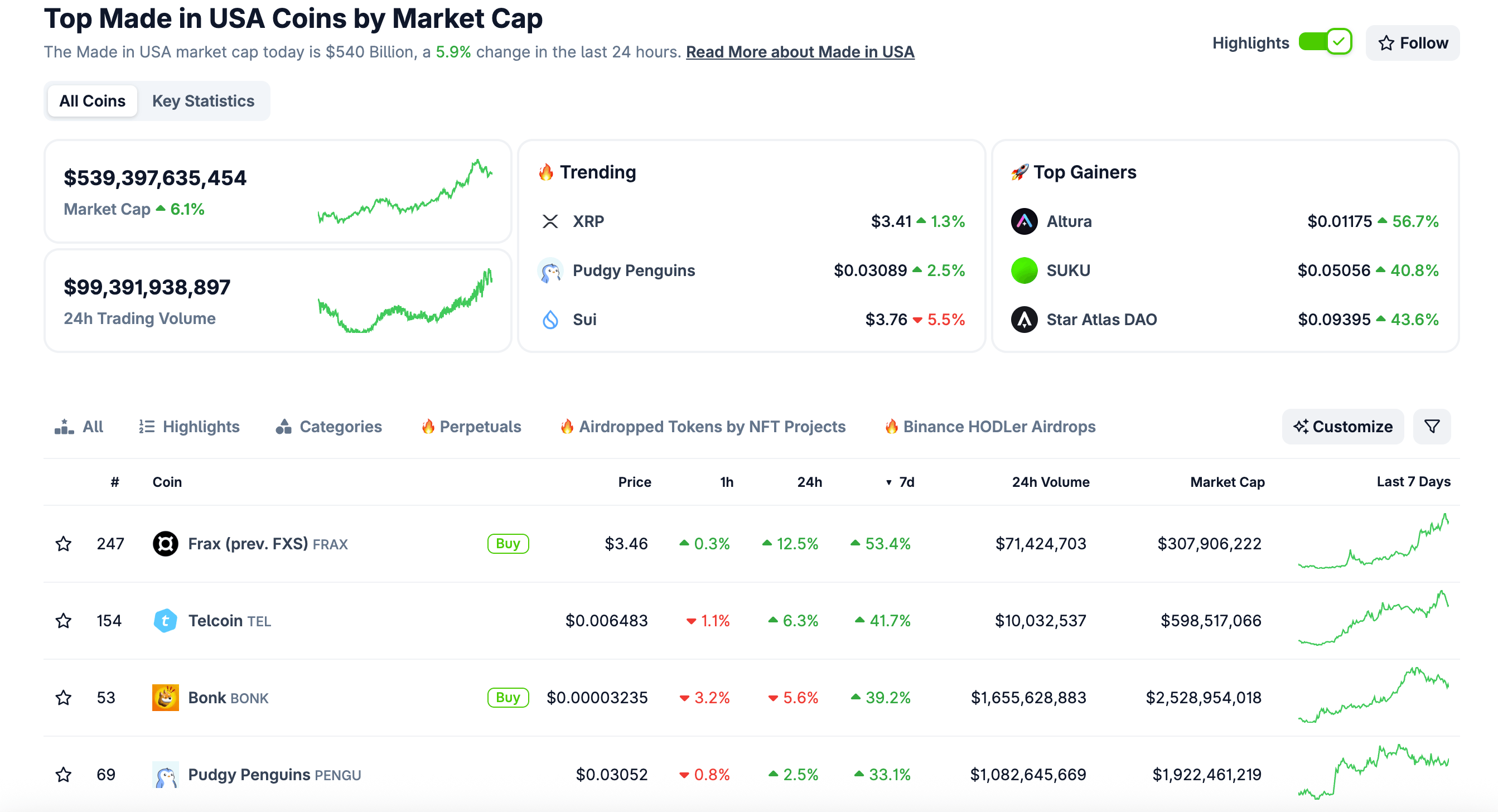Open the Categories filter
The height and width of the screenshot is (812, 1498).
(328, 427)
